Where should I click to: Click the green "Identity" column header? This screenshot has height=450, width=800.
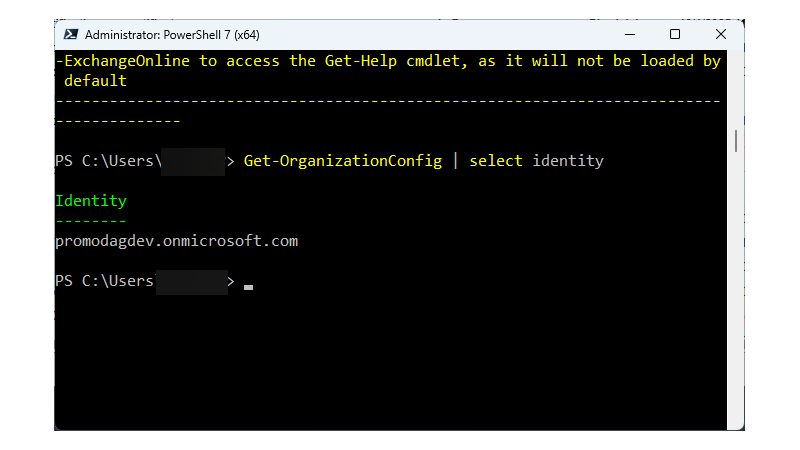(91, 201)
